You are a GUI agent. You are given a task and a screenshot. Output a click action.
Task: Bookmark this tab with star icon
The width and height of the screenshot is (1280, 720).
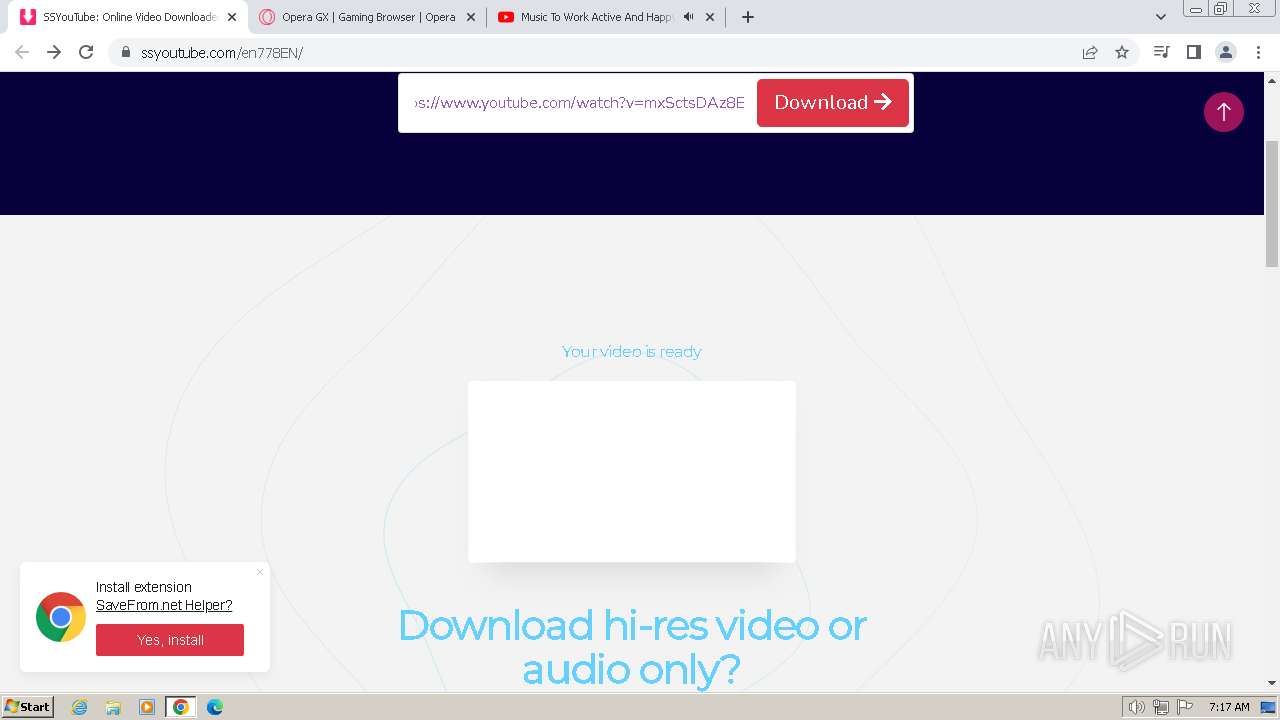point(1122,52)
